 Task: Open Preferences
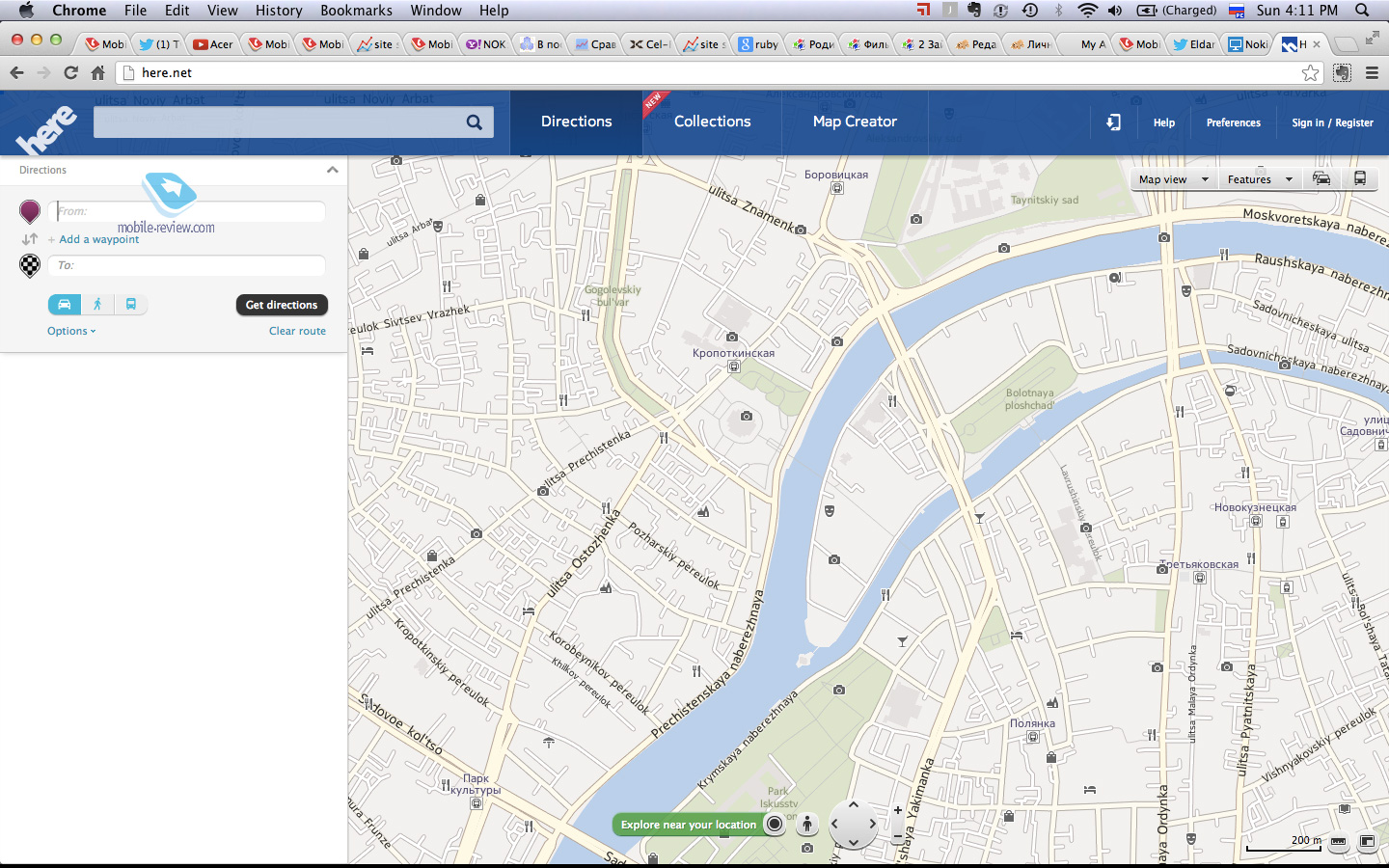[1233, 122]
